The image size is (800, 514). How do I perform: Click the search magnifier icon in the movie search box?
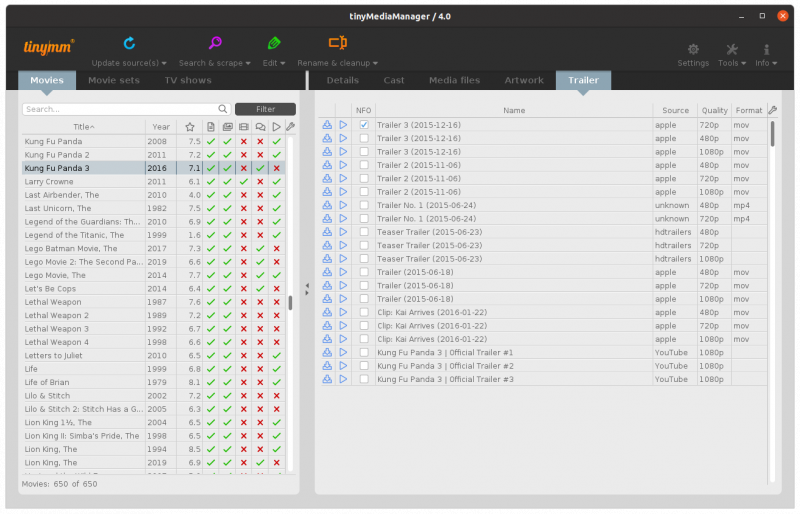tap(222, 109)
